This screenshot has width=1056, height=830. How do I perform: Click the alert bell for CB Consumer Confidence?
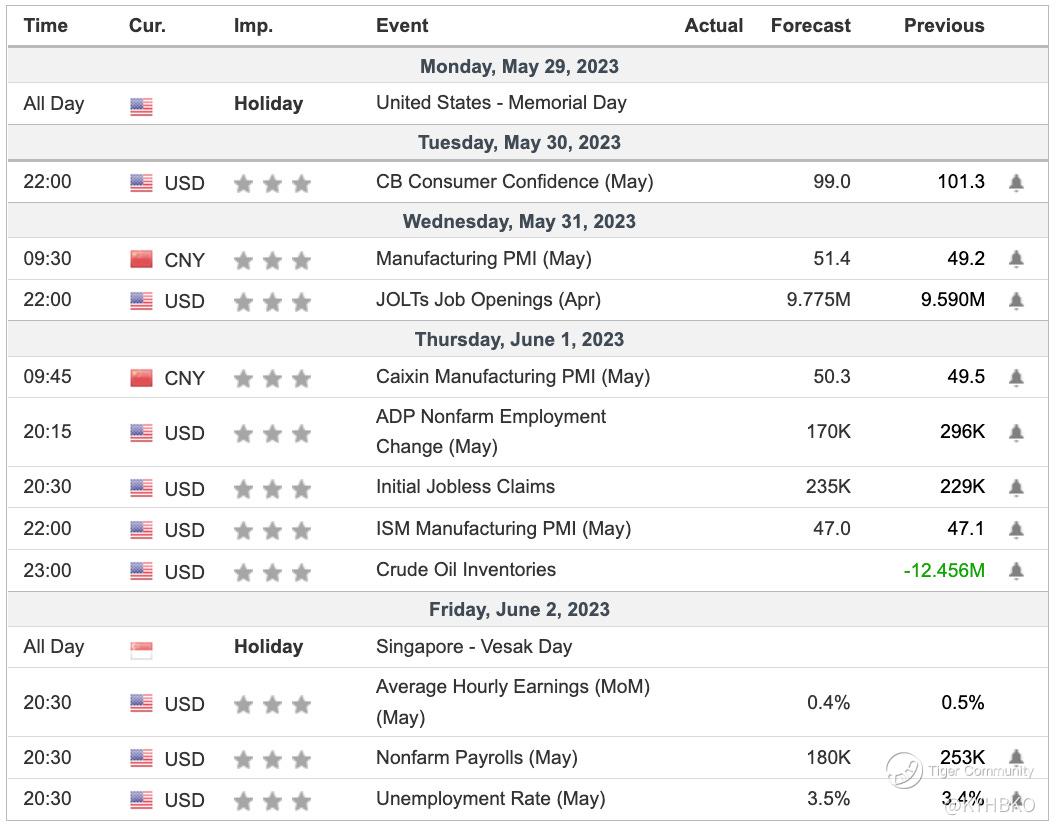coord(1016,183)
